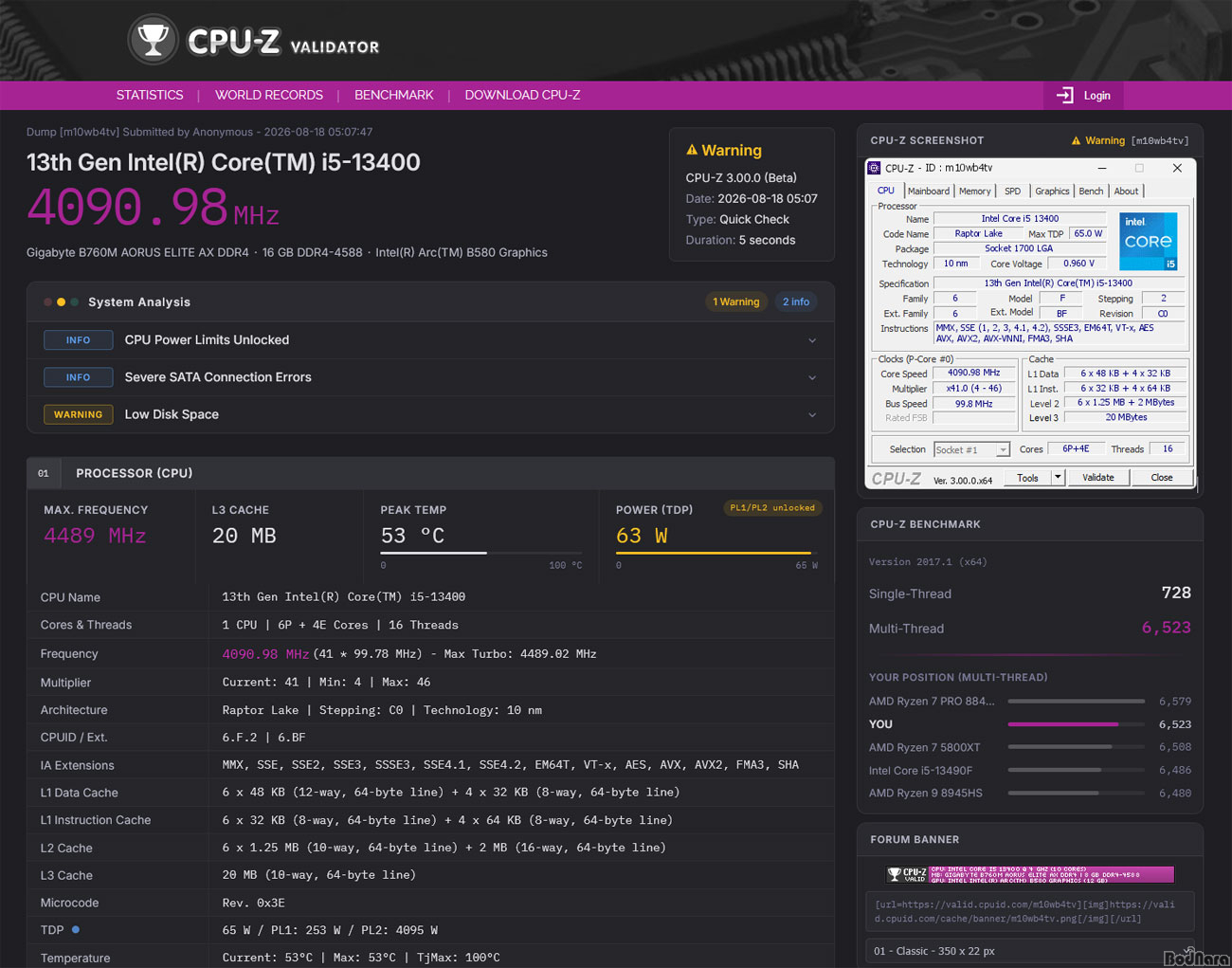Open the Socket #1 selection dropdown
Viewport: 1232px width, 968px height.
pos(971,449)
